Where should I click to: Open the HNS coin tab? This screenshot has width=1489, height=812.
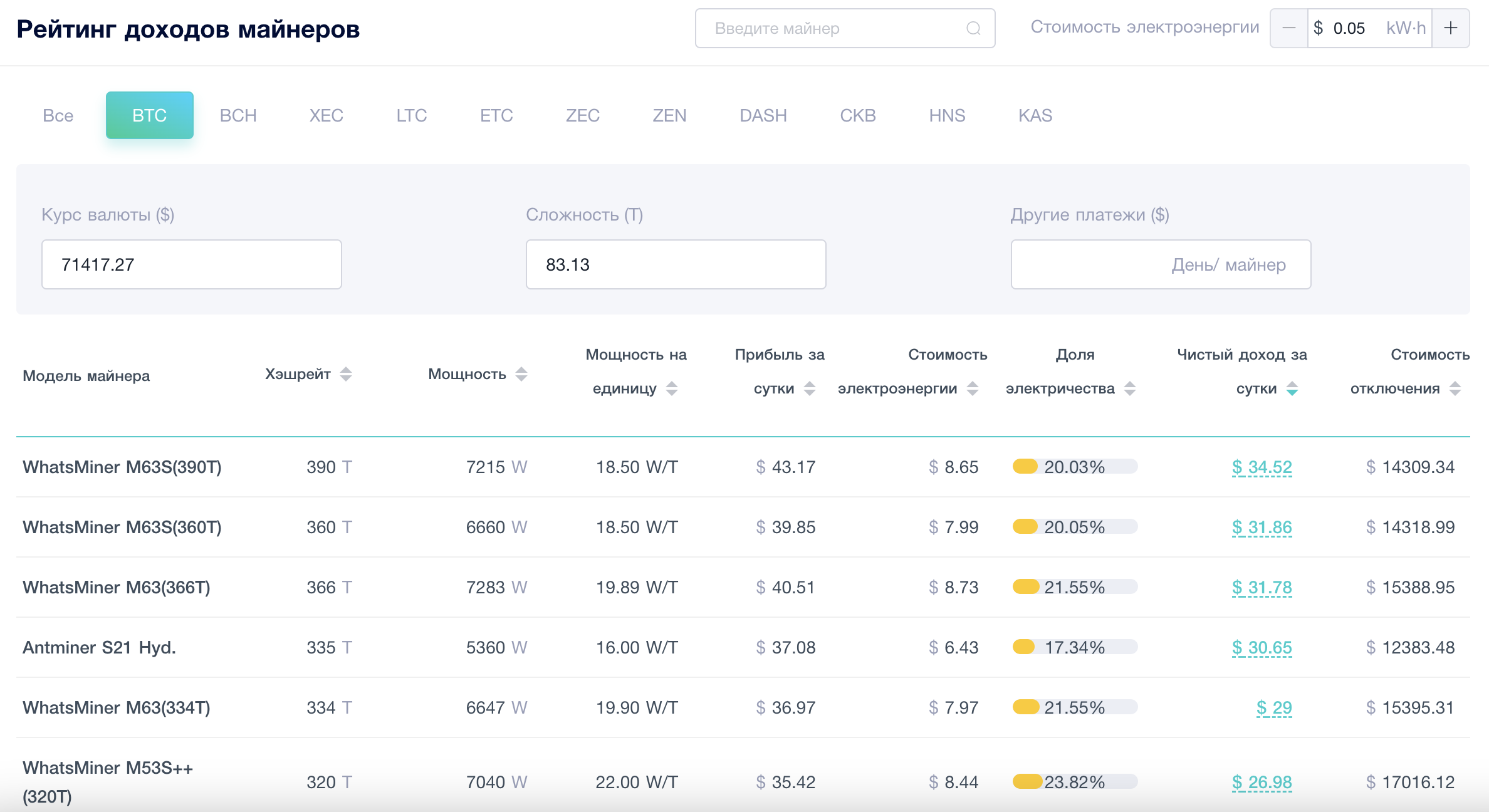coord(947,115)
